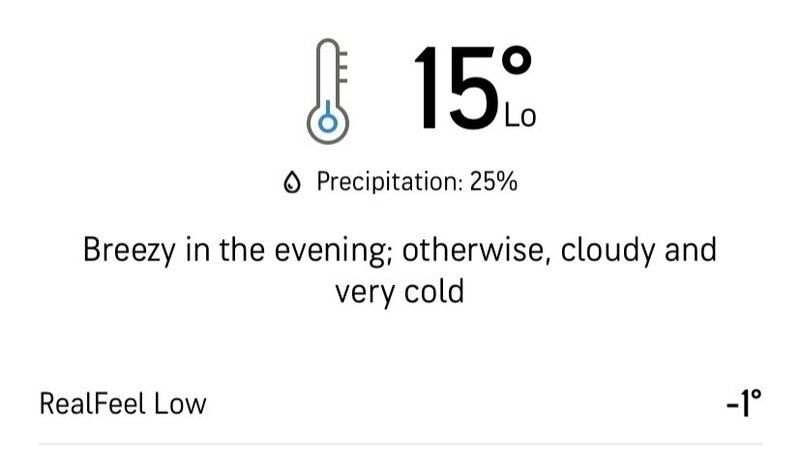800x450 pixels.
Task: Click the thermometer icon
Action: pos(325,88)
